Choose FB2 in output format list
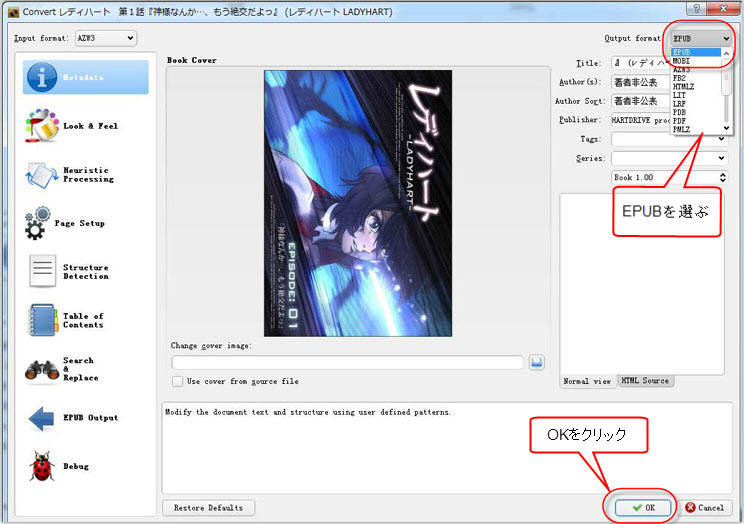744x524 pixels. 696,78
